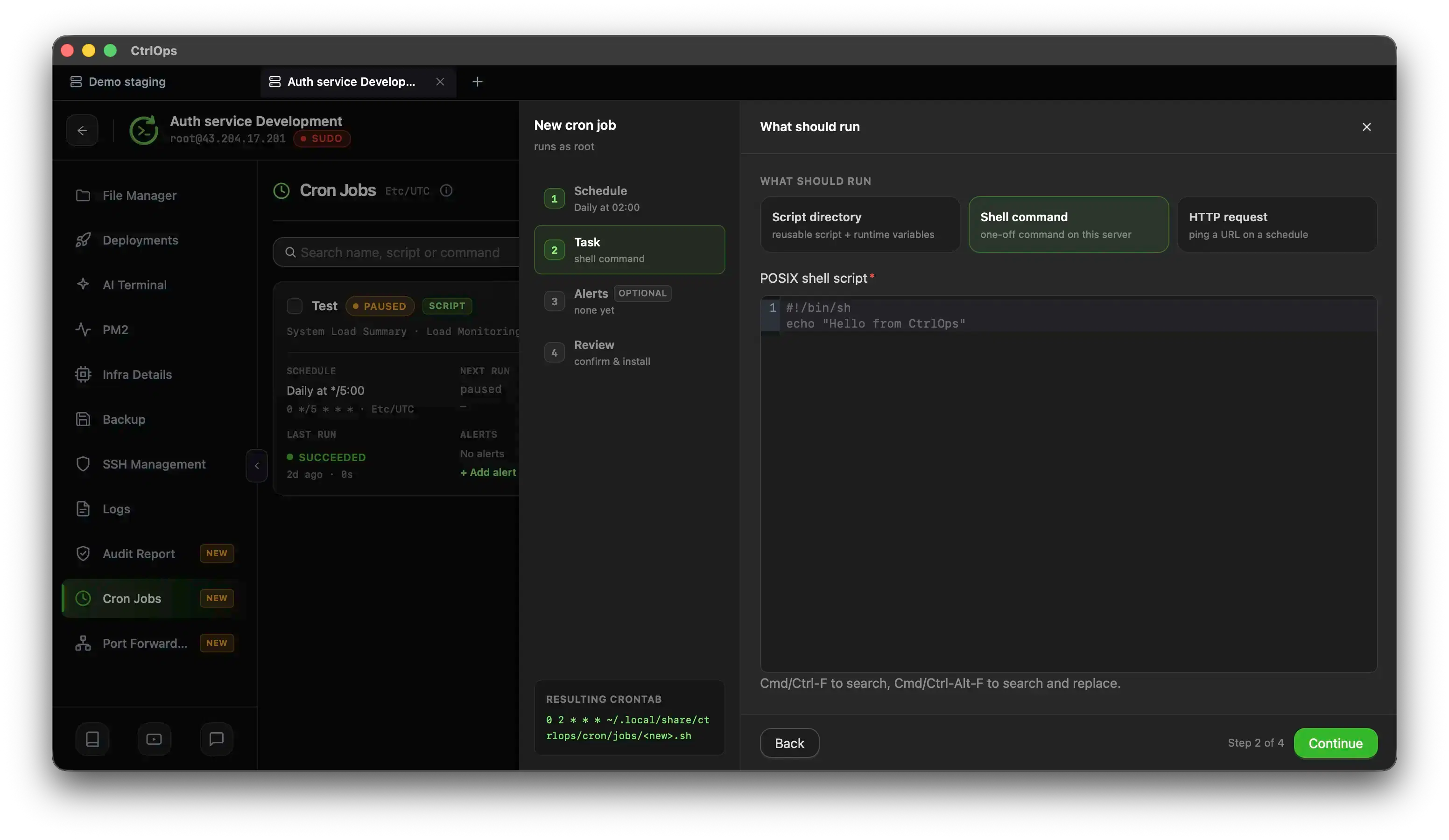Screen dimensions: 1449x840
Task: Open Infra Details chip icon
Action: (83, 374)
